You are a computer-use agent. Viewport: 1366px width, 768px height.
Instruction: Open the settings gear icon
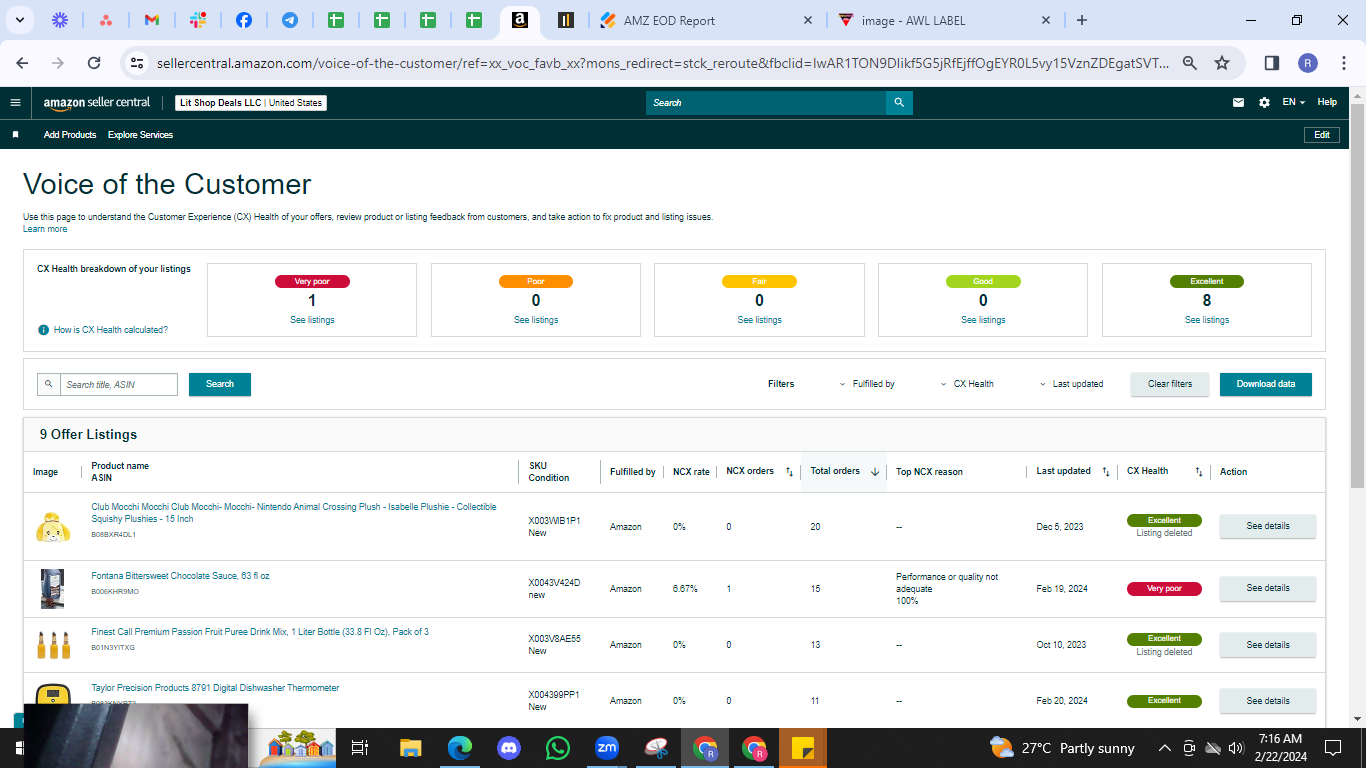1264,102
